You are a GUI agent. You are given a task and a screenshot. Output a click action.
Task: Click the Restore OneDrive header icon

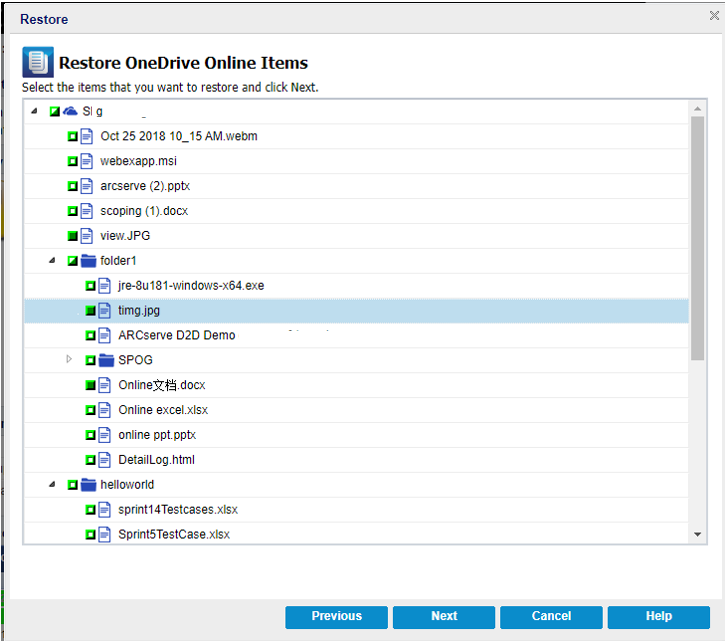[x=37, y=63]
